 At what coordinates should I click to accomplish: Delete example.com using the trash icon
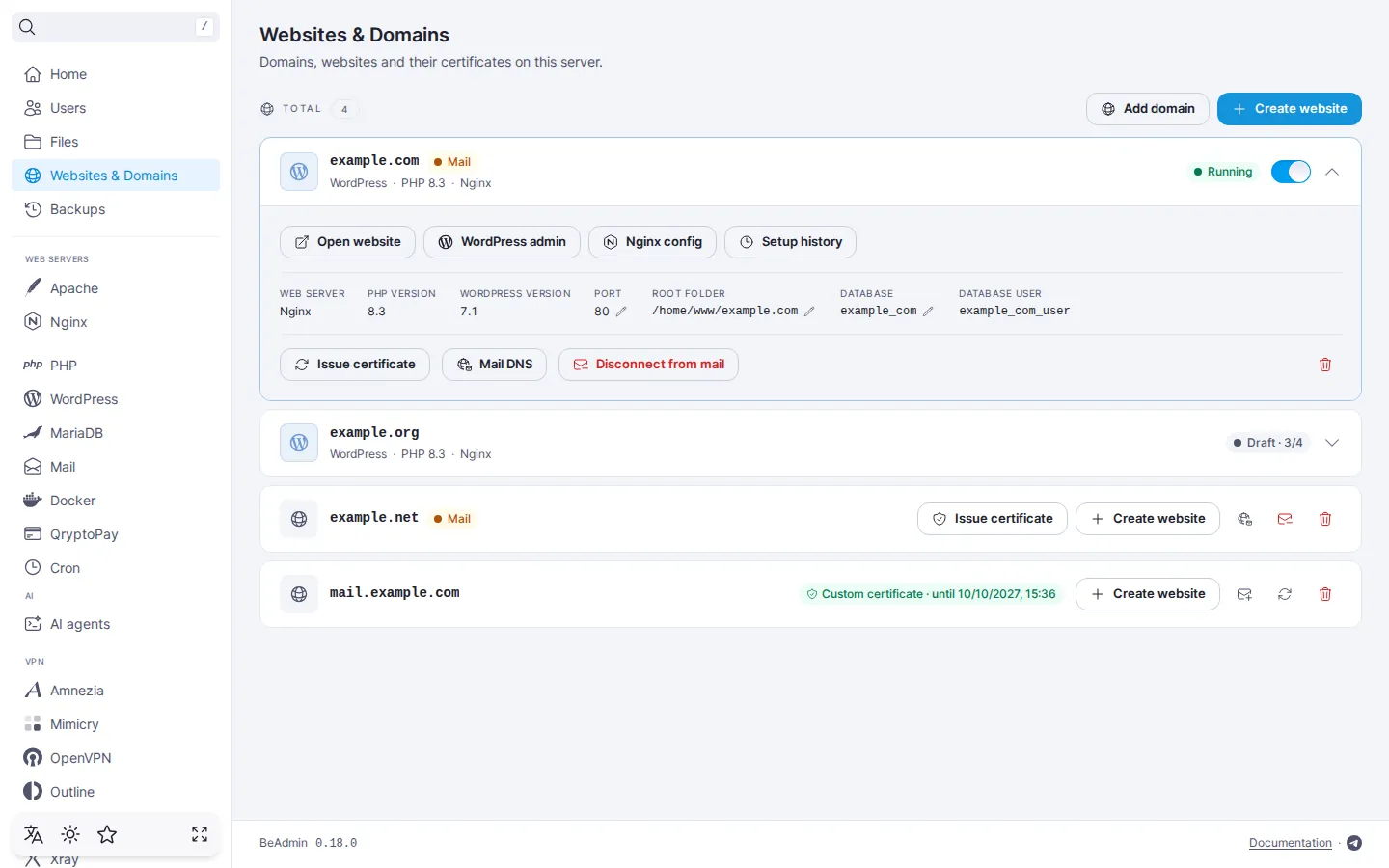1325,365
